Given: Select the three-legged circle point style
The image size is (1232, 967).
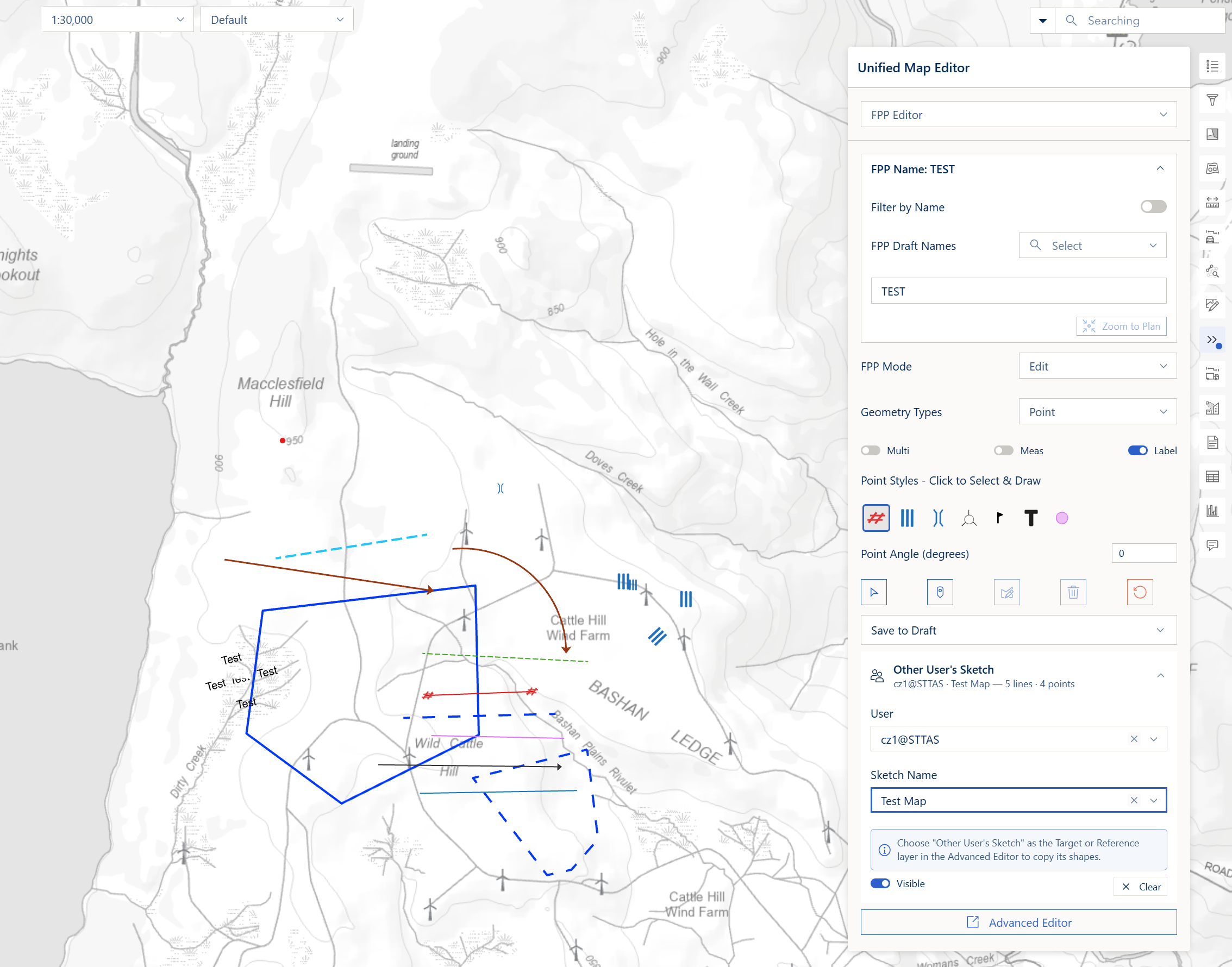Looking at the screenshot, I should (x=969, y=518).
